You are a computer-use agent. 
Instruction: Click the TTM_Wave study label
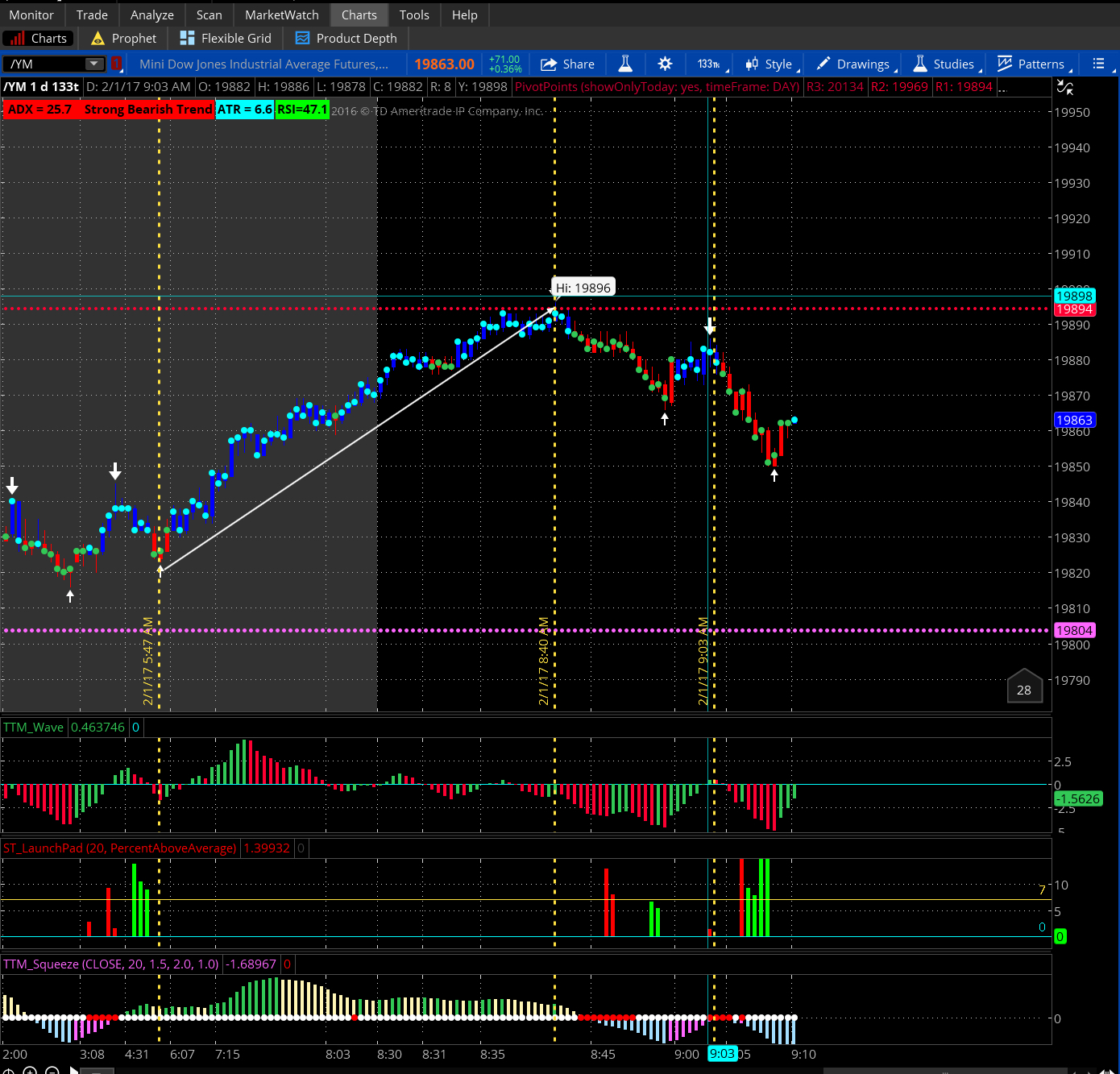tap(34, 728)
